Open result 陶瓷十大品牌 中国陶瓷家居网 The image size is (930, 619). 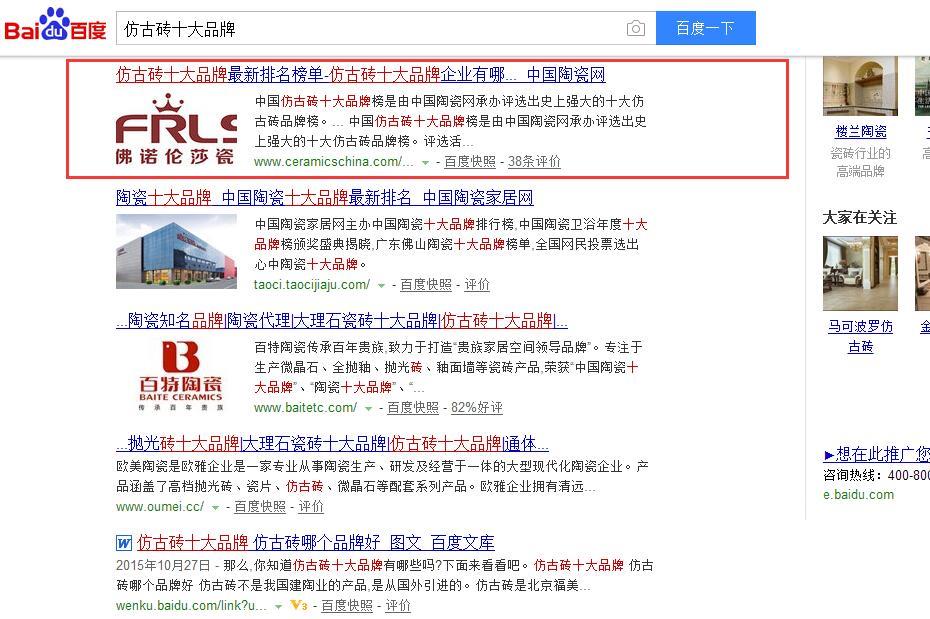(x=324, y=197)
